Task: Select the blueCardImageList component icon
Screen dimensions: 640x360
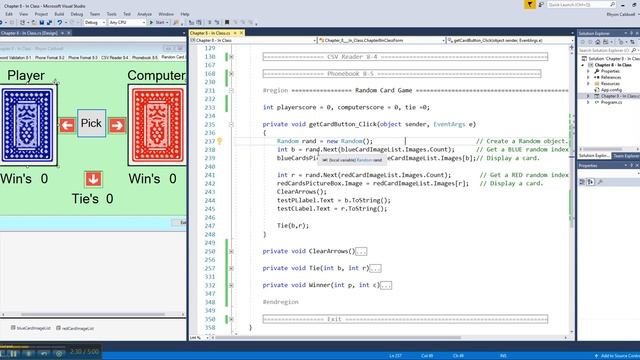Action: 13,328
